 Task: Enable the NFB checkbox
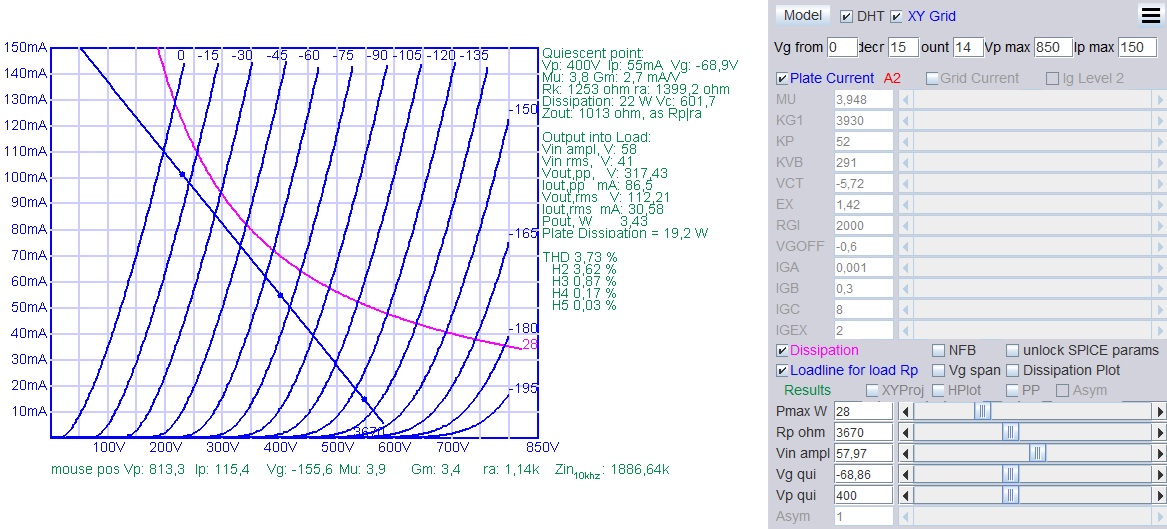tap(938, 351)
